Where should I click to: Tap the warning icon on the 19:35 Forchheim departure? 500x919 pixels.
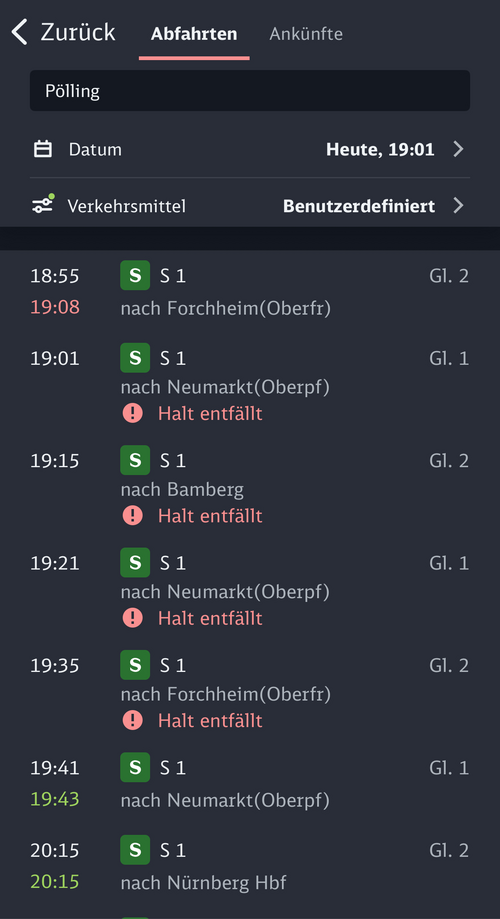tap(132, 720)
